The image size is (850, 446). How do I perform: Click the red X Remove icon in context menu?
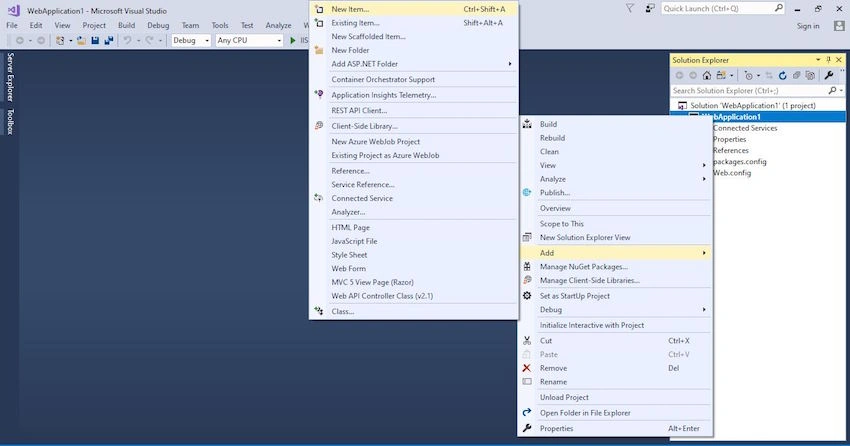526,368
